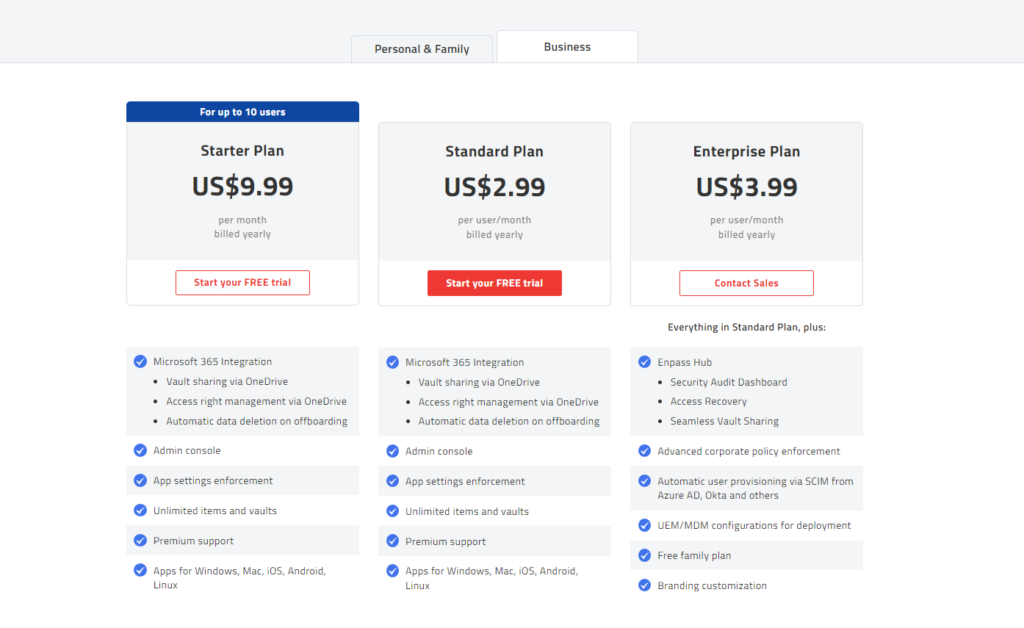This screenshot has width=1024, height=628.
Task: Click the For up to 10 users banner
Action: coord(242,111)
